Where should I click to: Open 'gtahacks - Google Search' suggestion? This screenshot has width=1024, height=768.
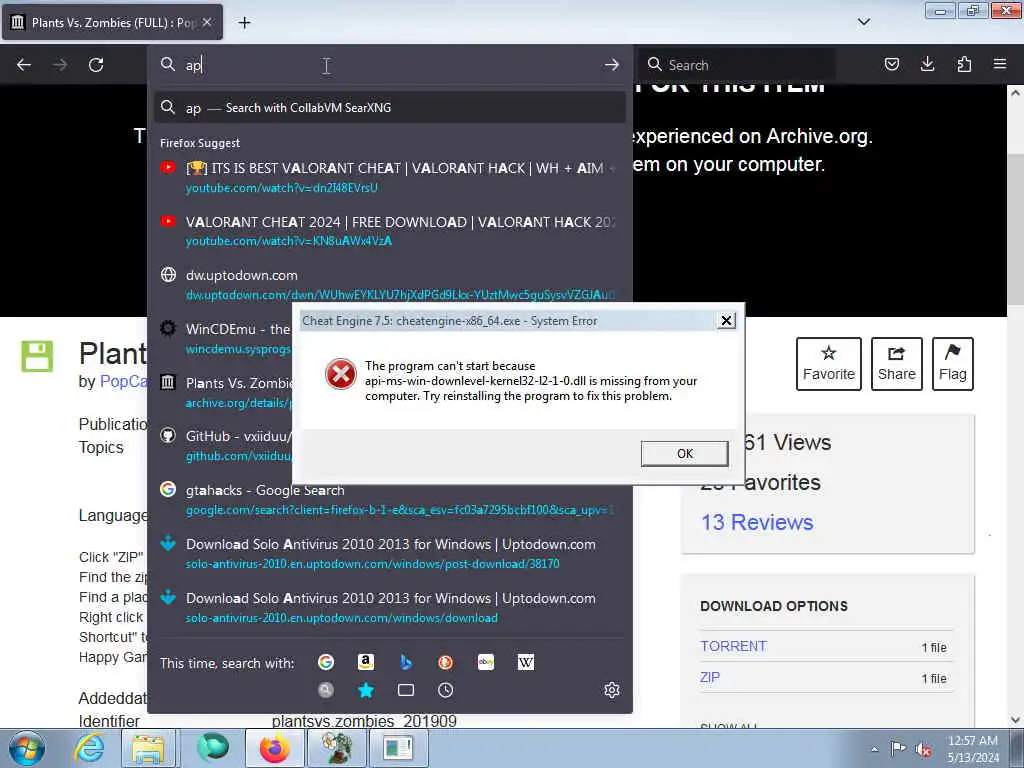pyautogui.click(x=390, y=500)
